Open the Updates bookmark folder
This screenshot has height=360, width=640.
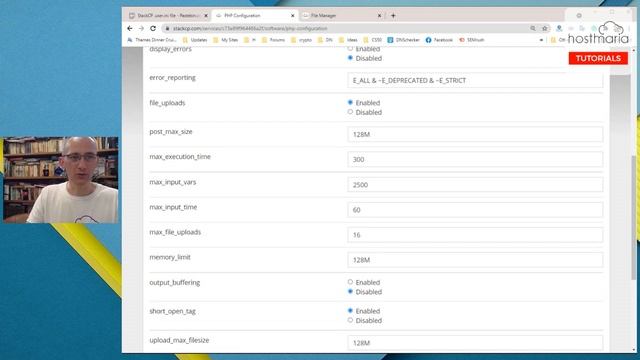(x=195, y=40)
